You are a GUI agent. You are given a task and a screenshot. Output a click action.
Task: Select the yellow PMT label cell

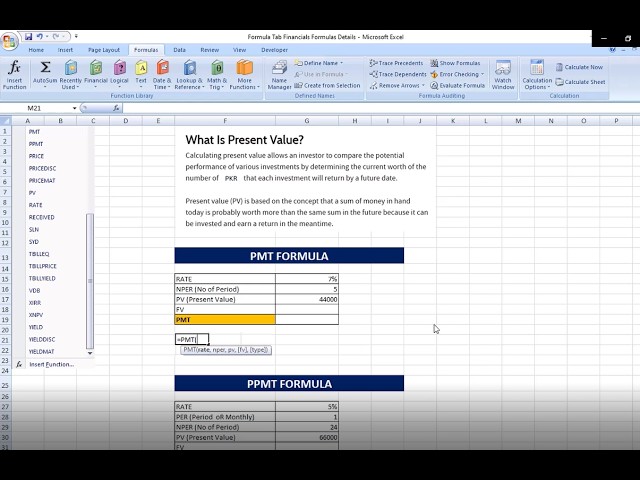tap(225, 320)
